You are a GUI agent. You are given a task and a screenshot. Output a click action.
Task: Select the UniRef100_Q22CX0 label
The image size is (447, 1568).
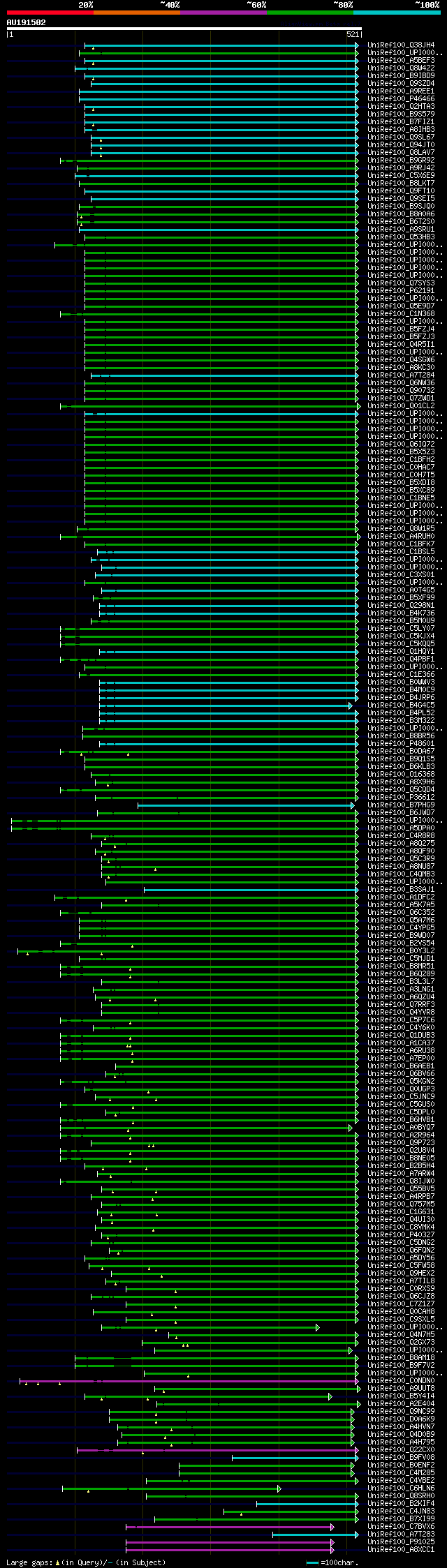[x=401, y=1450]
